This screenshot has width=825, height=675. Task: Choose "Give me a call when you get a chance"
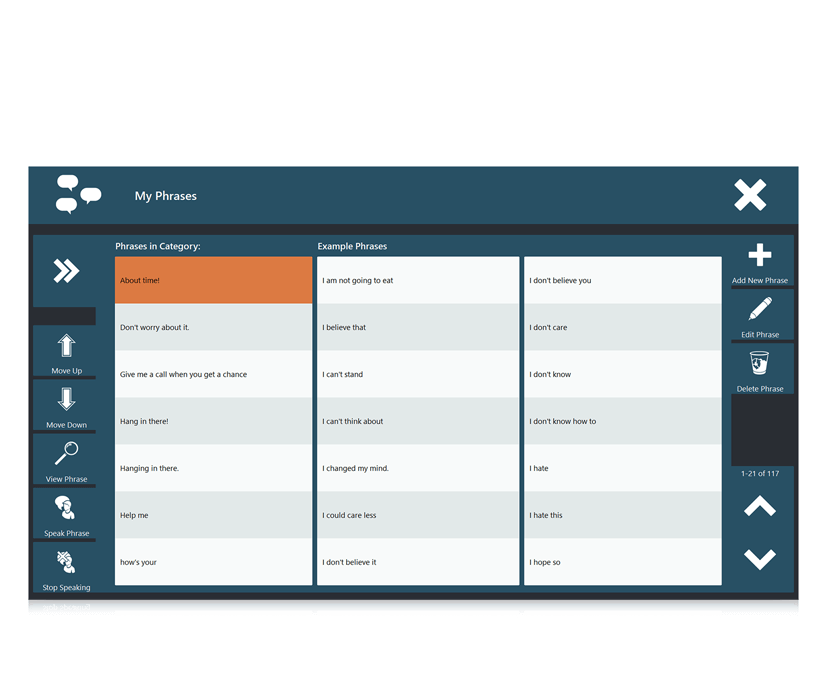213,374
